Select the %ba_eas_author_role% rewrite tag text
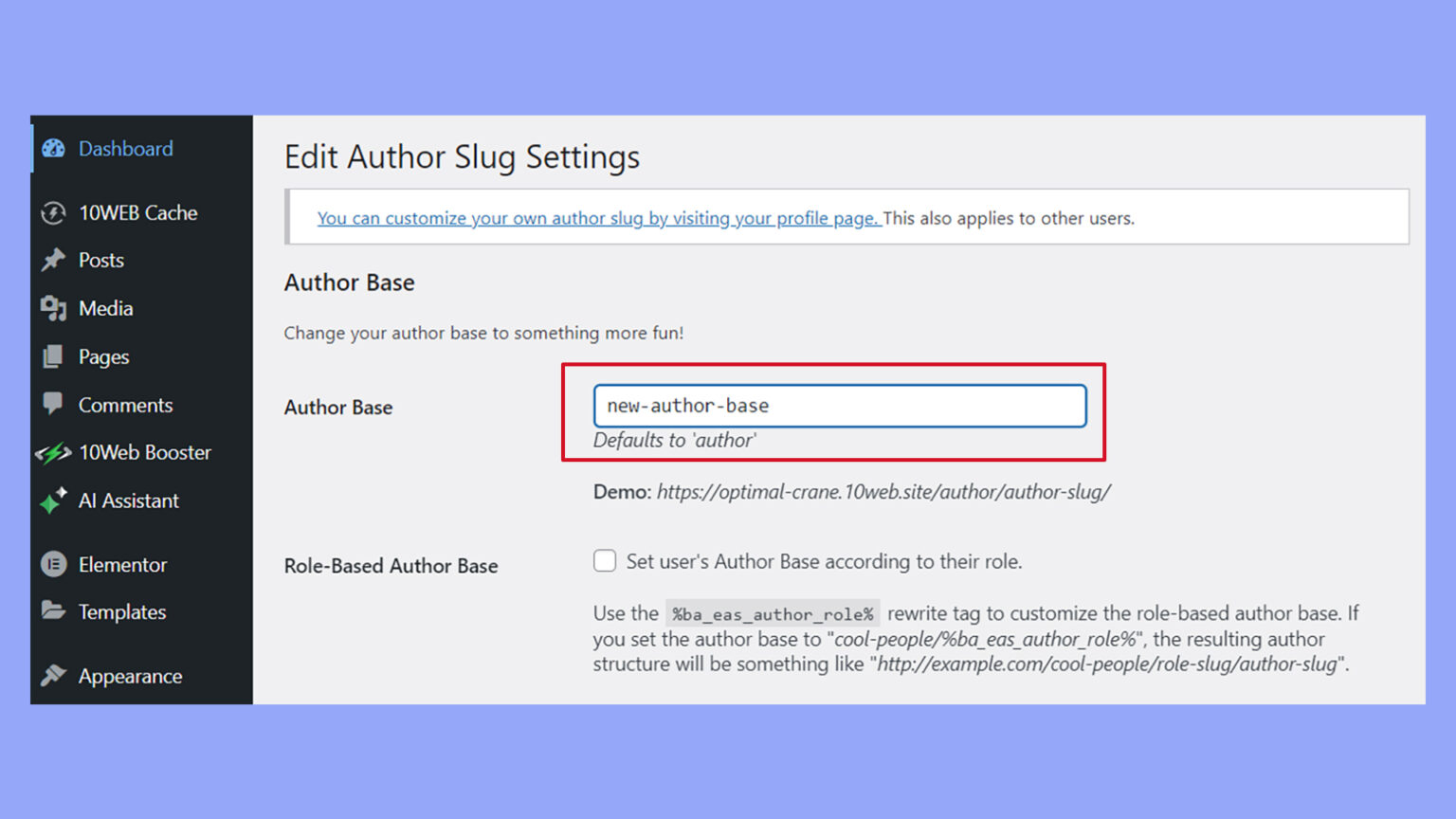The height and width of the screenshot is (819, 1456). [773, 613]
